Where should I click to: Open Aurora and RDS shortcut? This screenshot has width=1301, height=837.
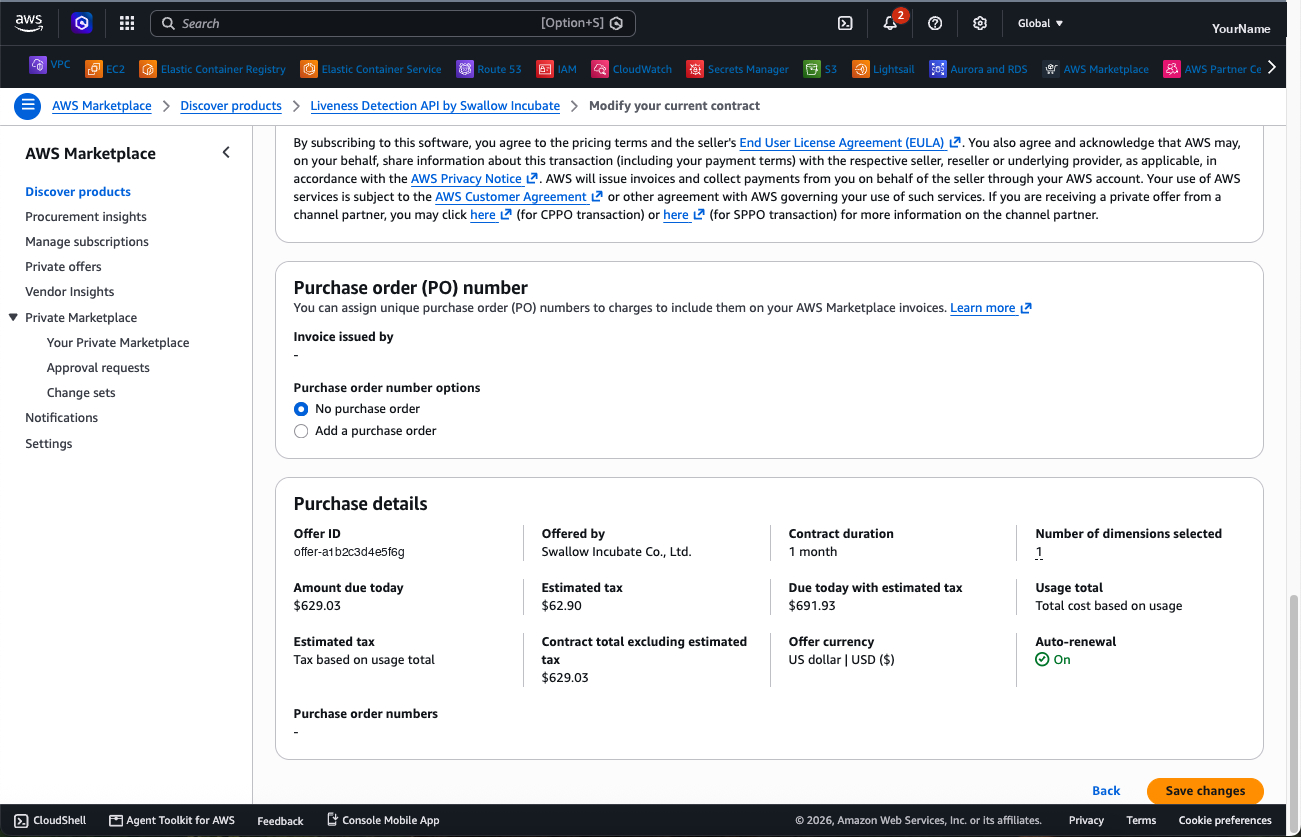click(x=978, y=69)
